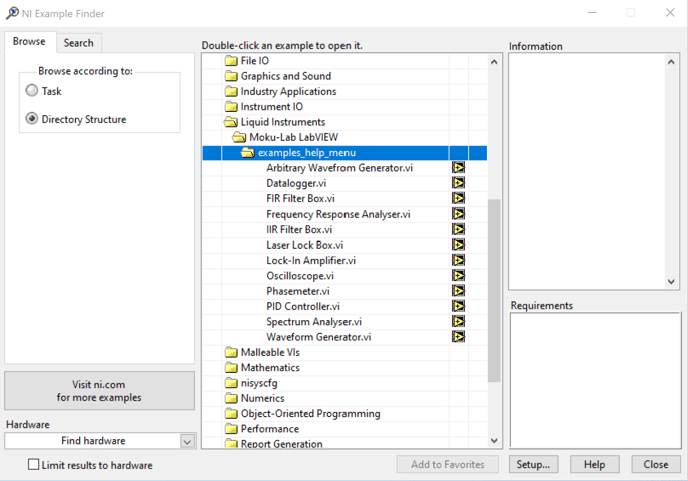688x481 pixels.
Task: Select Spectrum Analyser.vi example name
Action: 314,322
